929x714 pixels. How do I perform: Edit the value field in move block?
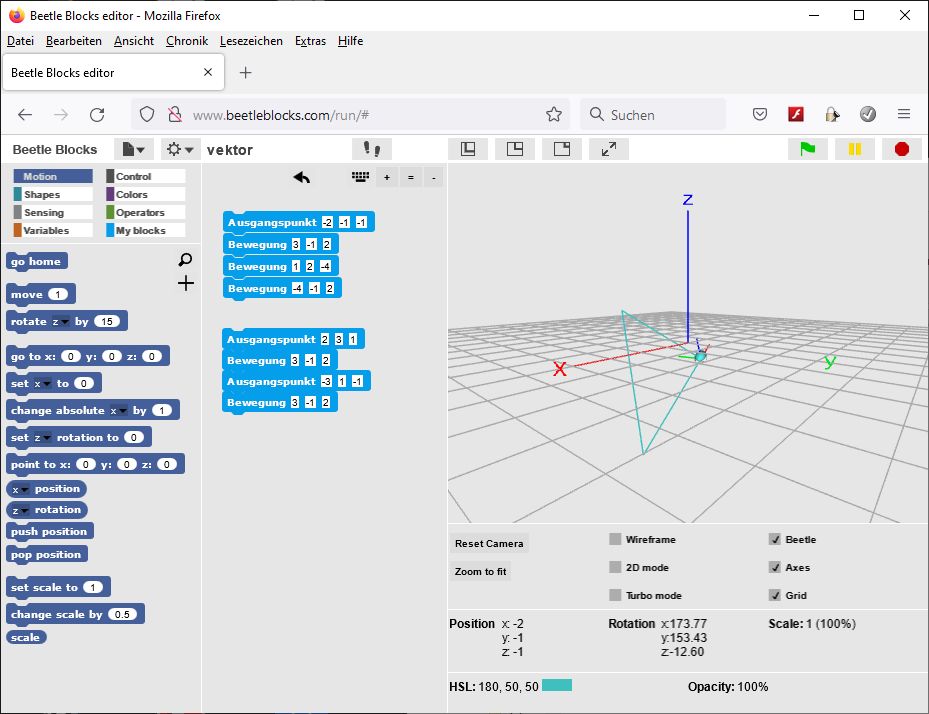[x=57, y=294]
